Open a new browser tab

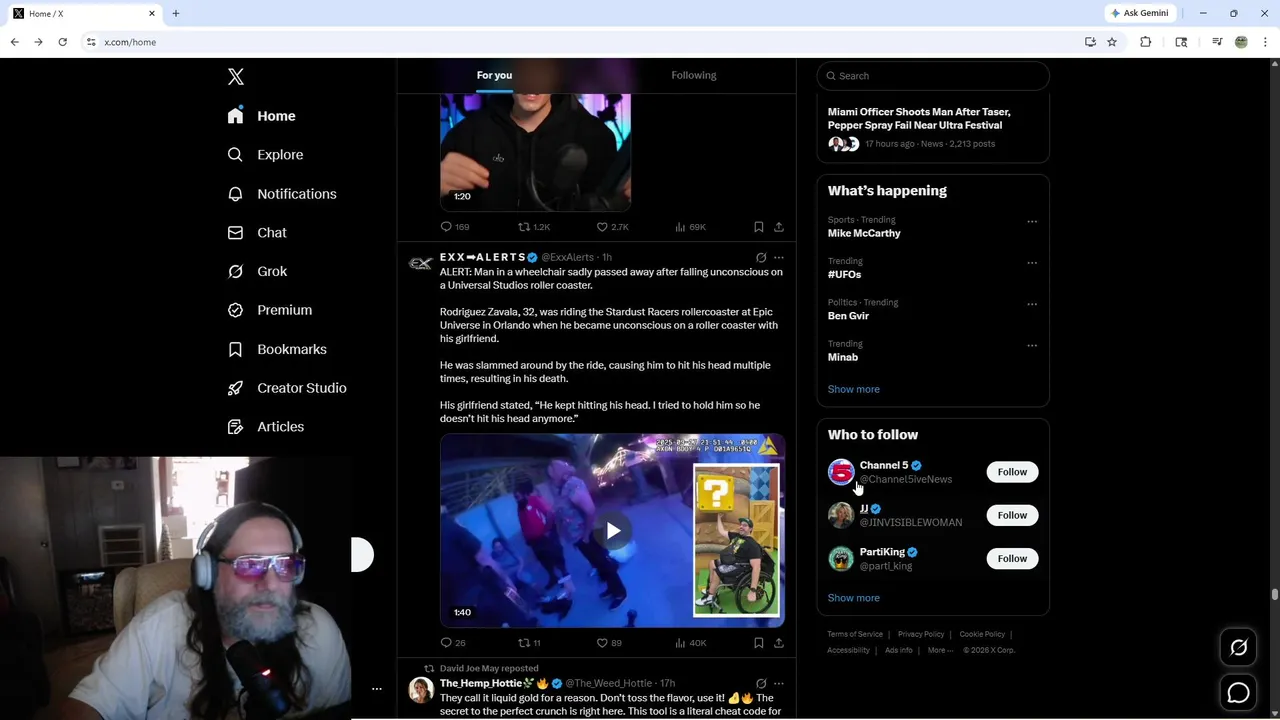point(175,13)
